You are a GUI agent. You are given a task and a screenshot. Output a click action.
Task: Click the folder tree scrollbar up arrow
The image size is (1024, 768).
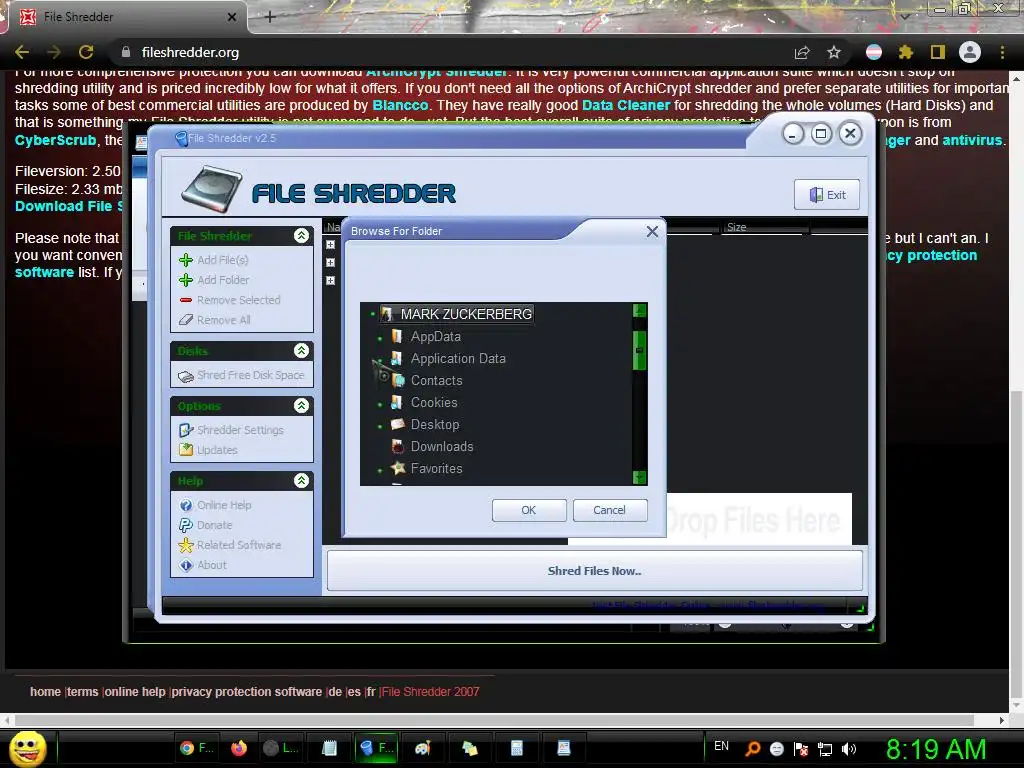point(639,310)
